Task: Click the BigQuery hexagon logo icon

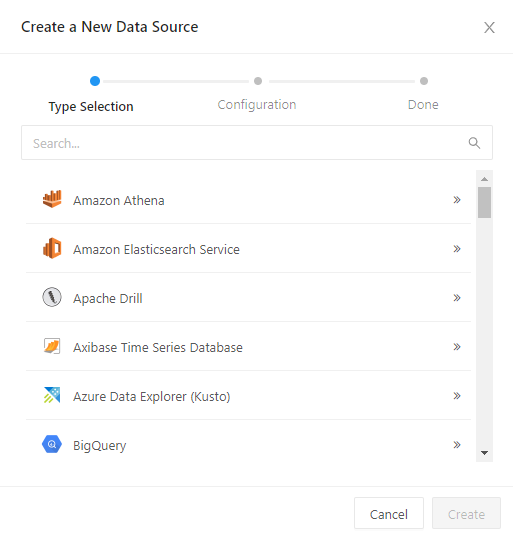Action: click(52, 444)
